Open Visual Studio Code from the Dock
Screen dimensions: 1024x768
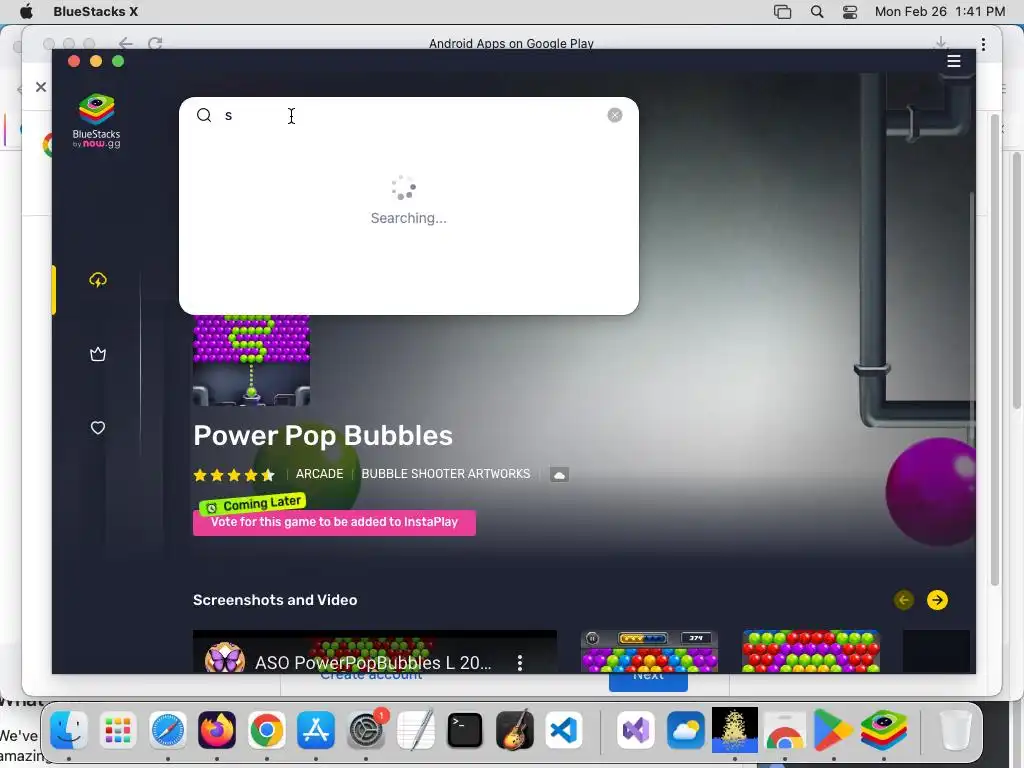[564, 730]
